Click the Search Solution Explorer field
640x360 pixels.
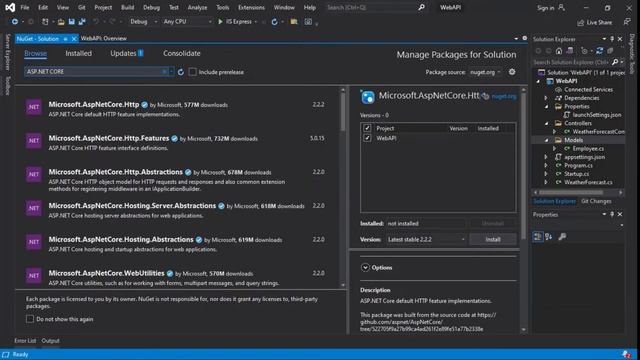(571, 62)
